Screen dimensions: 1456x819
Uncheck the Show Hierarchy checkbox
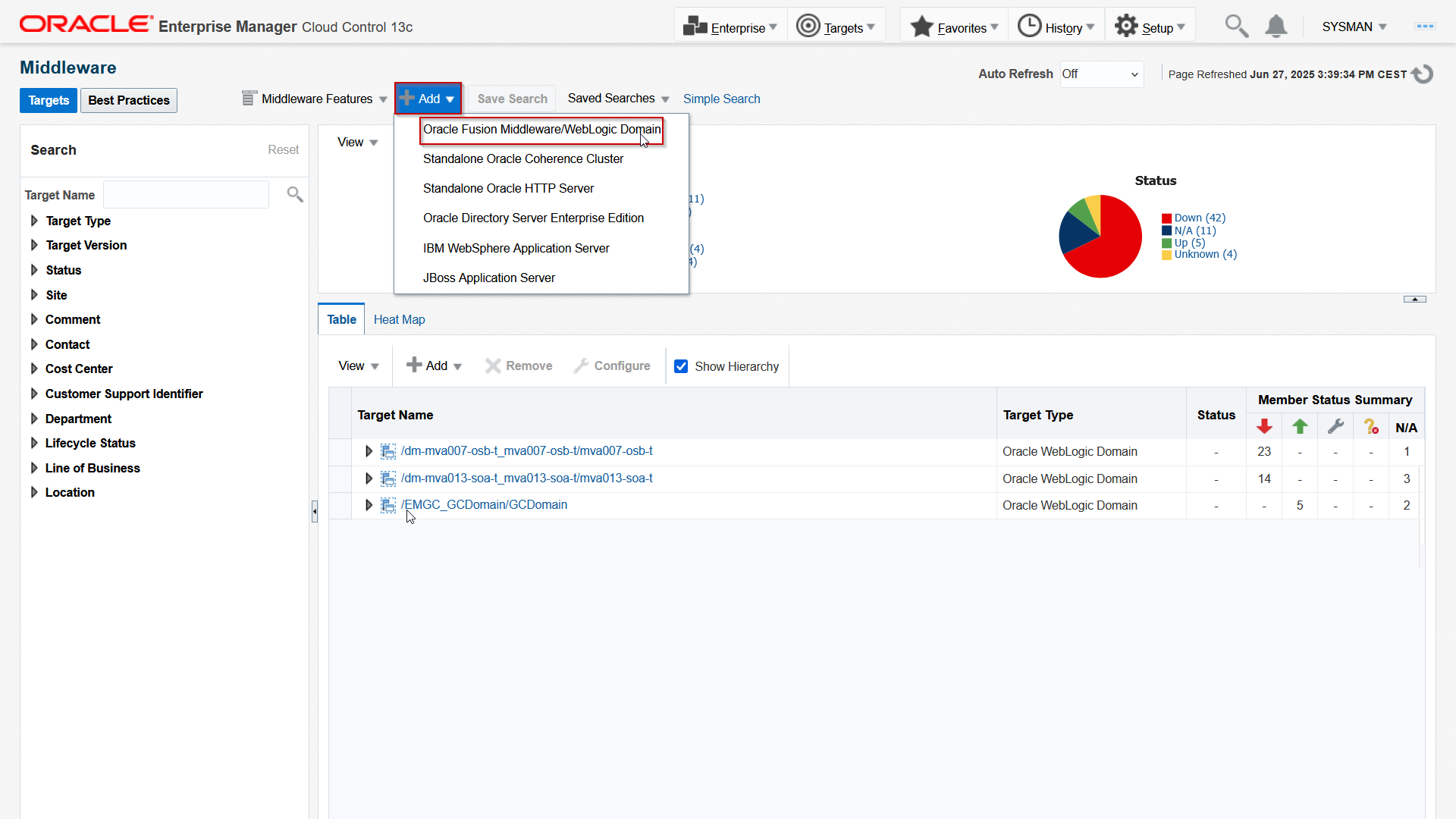[681, 366]
